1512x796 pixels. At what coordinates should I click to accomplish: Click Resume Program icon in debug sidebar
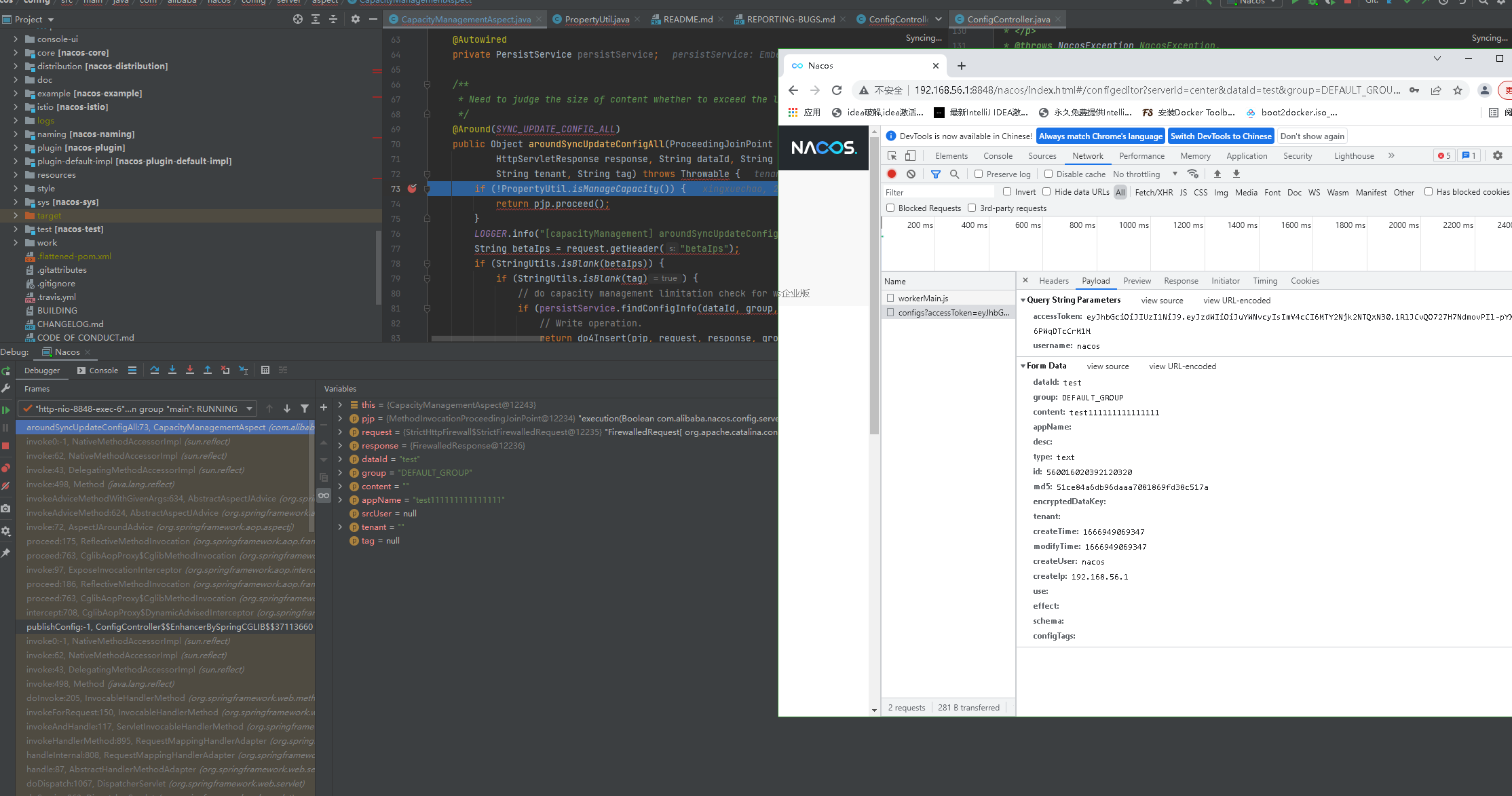pos(6,410)
